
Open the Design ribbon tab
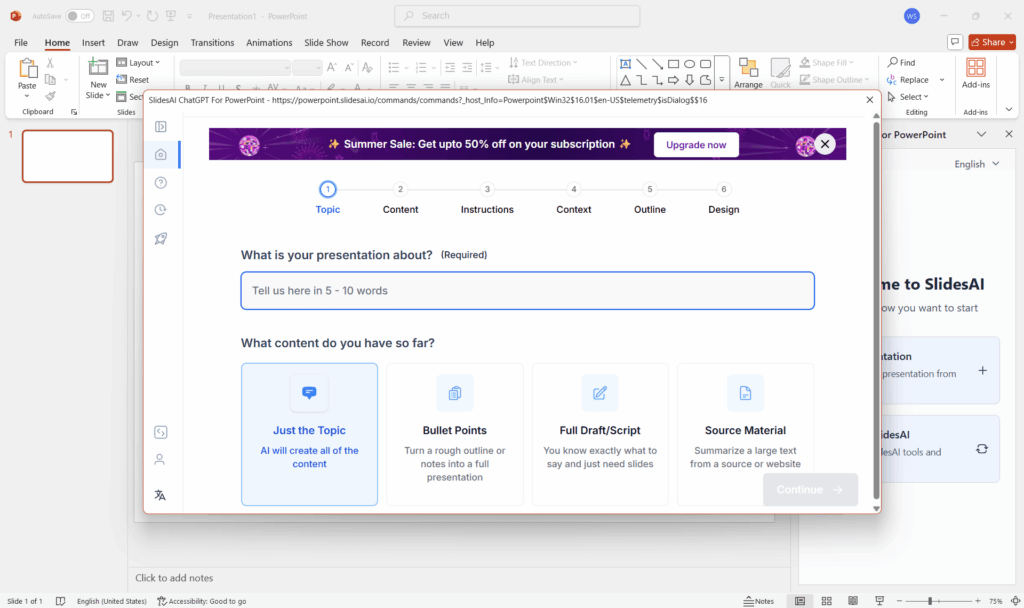[164, 43]
